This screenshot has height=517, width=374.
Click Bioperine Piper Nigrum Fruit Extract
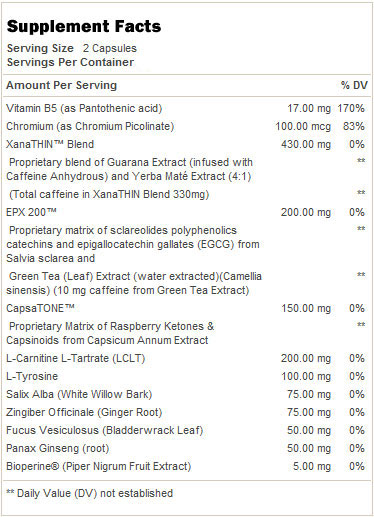tap(99, 466)
